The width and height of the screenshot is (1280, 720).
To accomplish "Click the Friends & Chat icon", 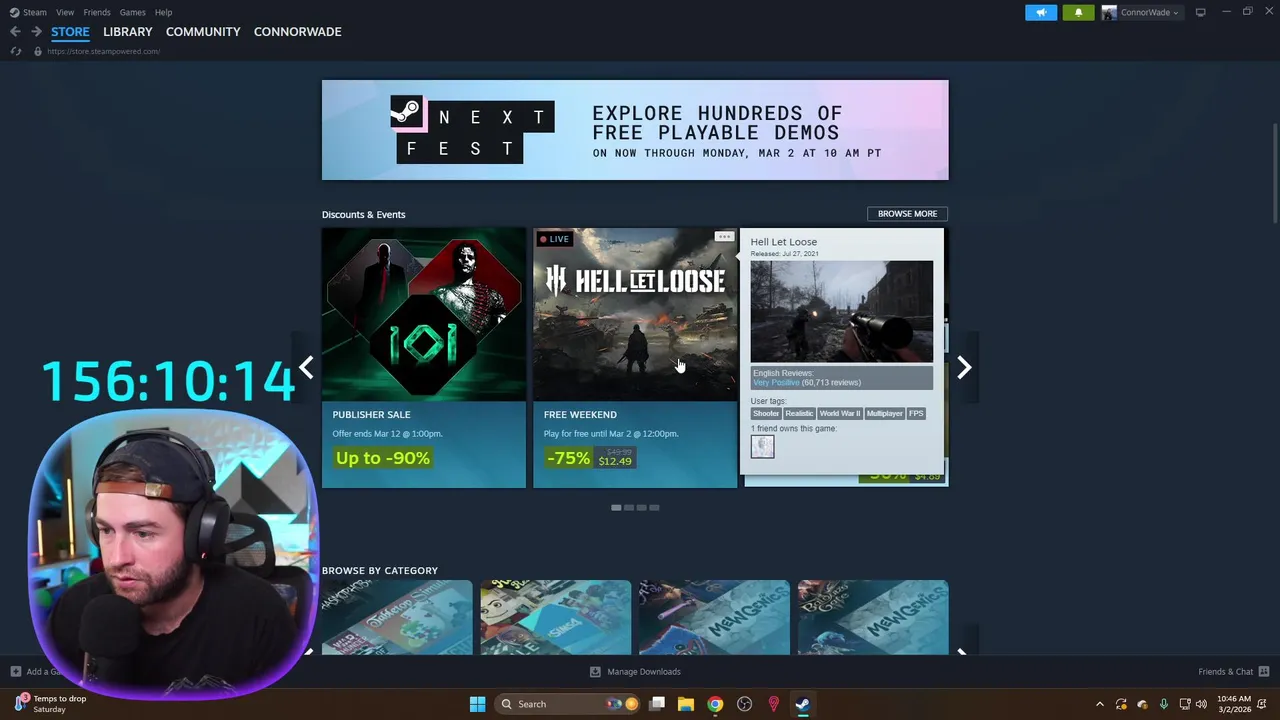I will pos(1264,671).
